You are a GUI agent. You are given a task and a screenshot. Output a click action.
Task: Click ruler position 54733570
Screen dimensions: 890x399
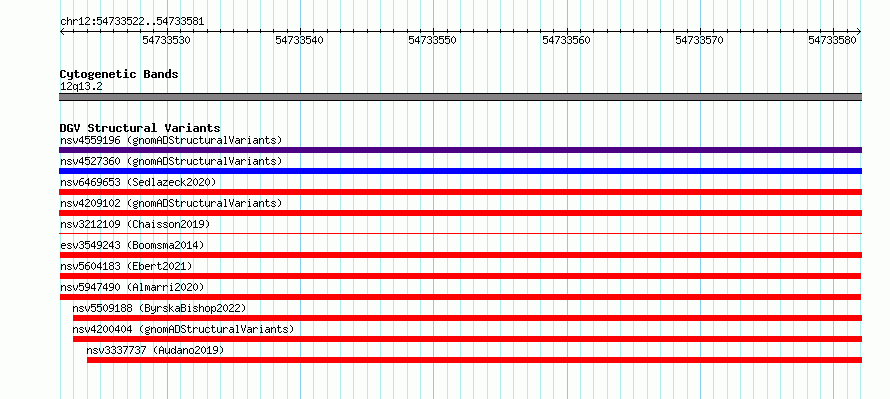[x=699, y=40]
